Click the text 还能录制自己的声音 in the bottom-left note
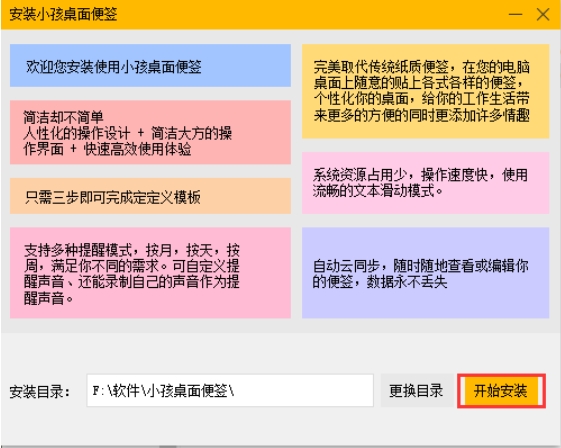Screen dimensions: 561x448 tap(138, 282)
